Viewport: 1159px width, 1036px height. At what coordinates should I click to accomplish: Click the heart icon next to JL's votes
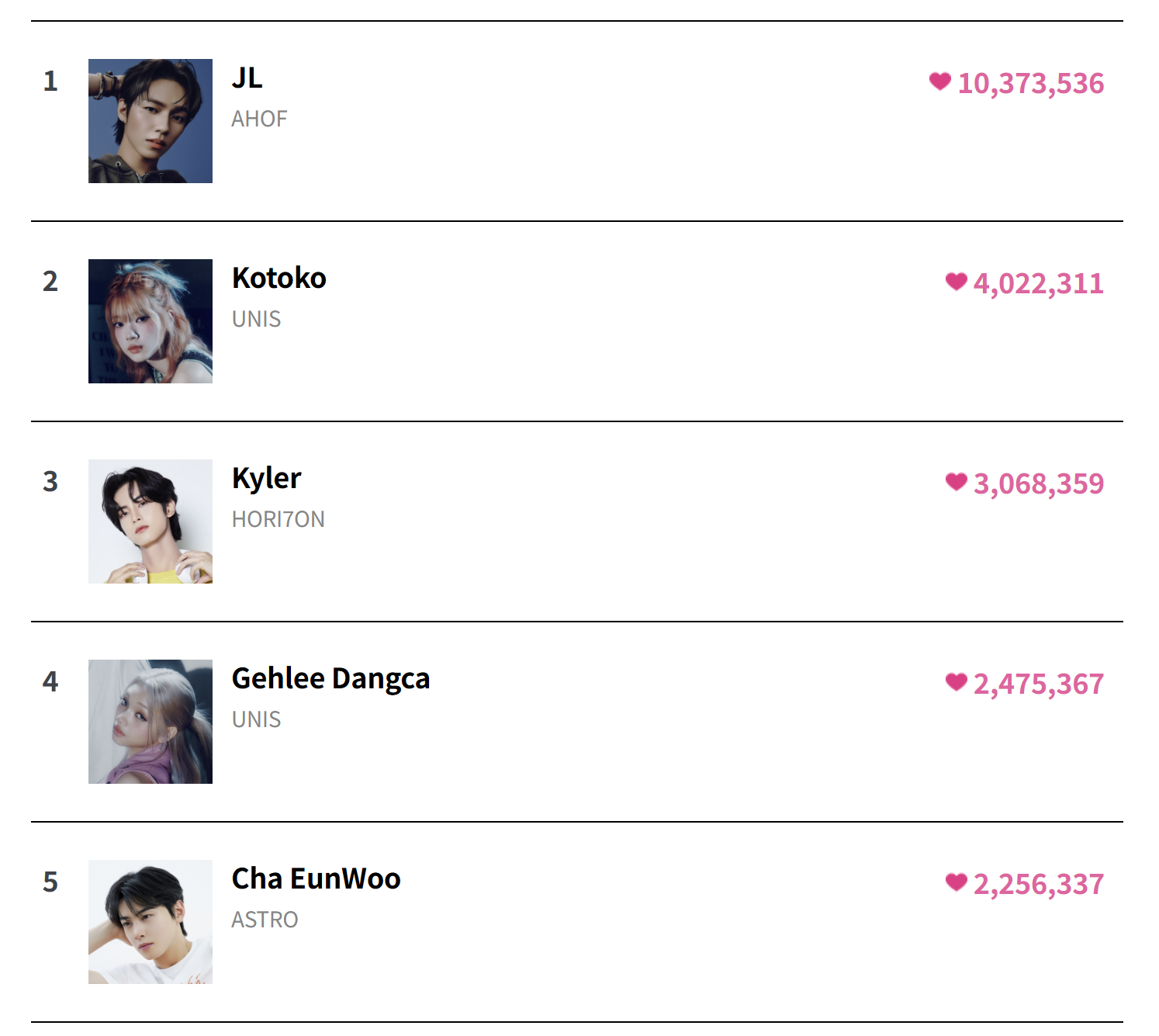[x=939, y=81]
